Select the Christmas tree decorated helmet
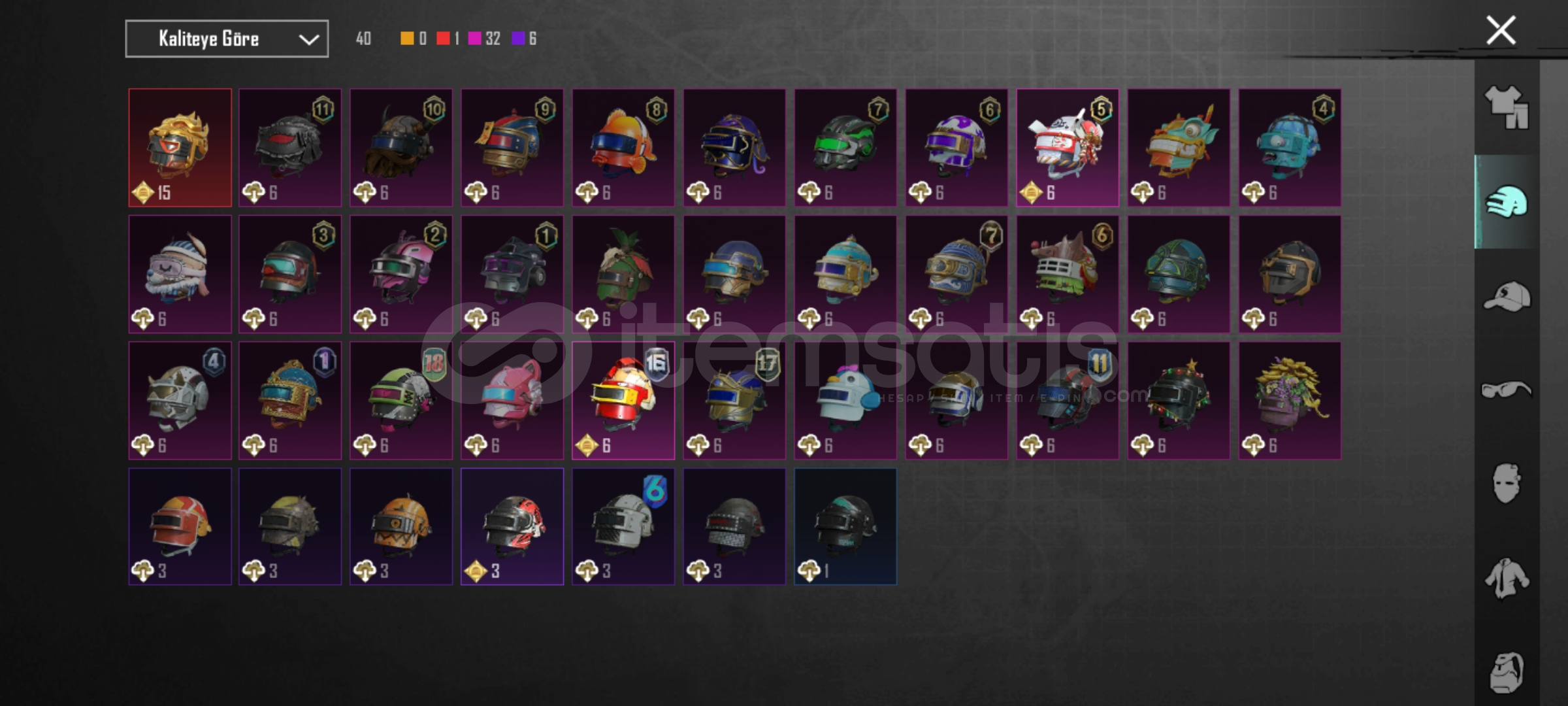Viewport: 1568px width, 706px height. pos(1179,400)
